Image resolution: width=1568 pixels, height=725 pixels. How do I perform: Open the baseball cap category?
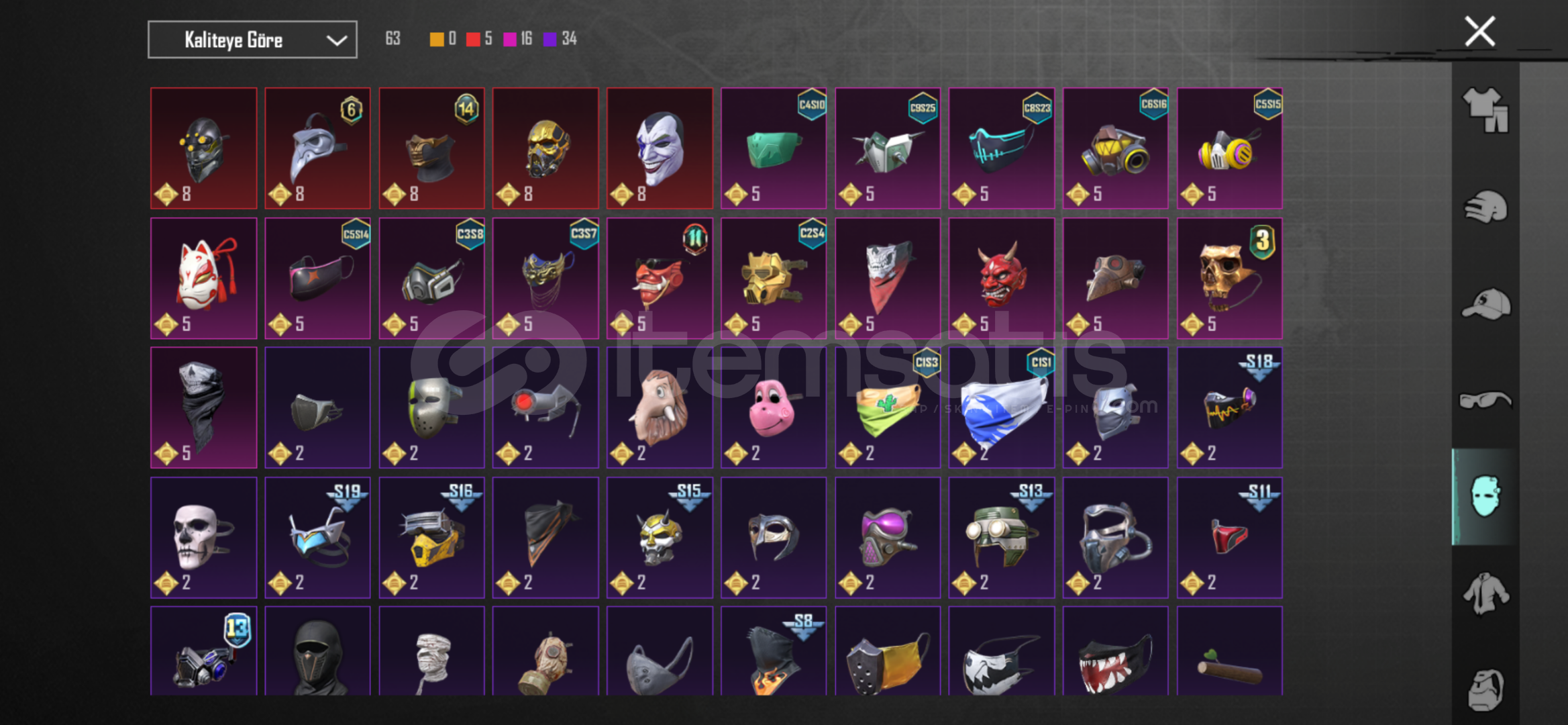click(1485, 304)
